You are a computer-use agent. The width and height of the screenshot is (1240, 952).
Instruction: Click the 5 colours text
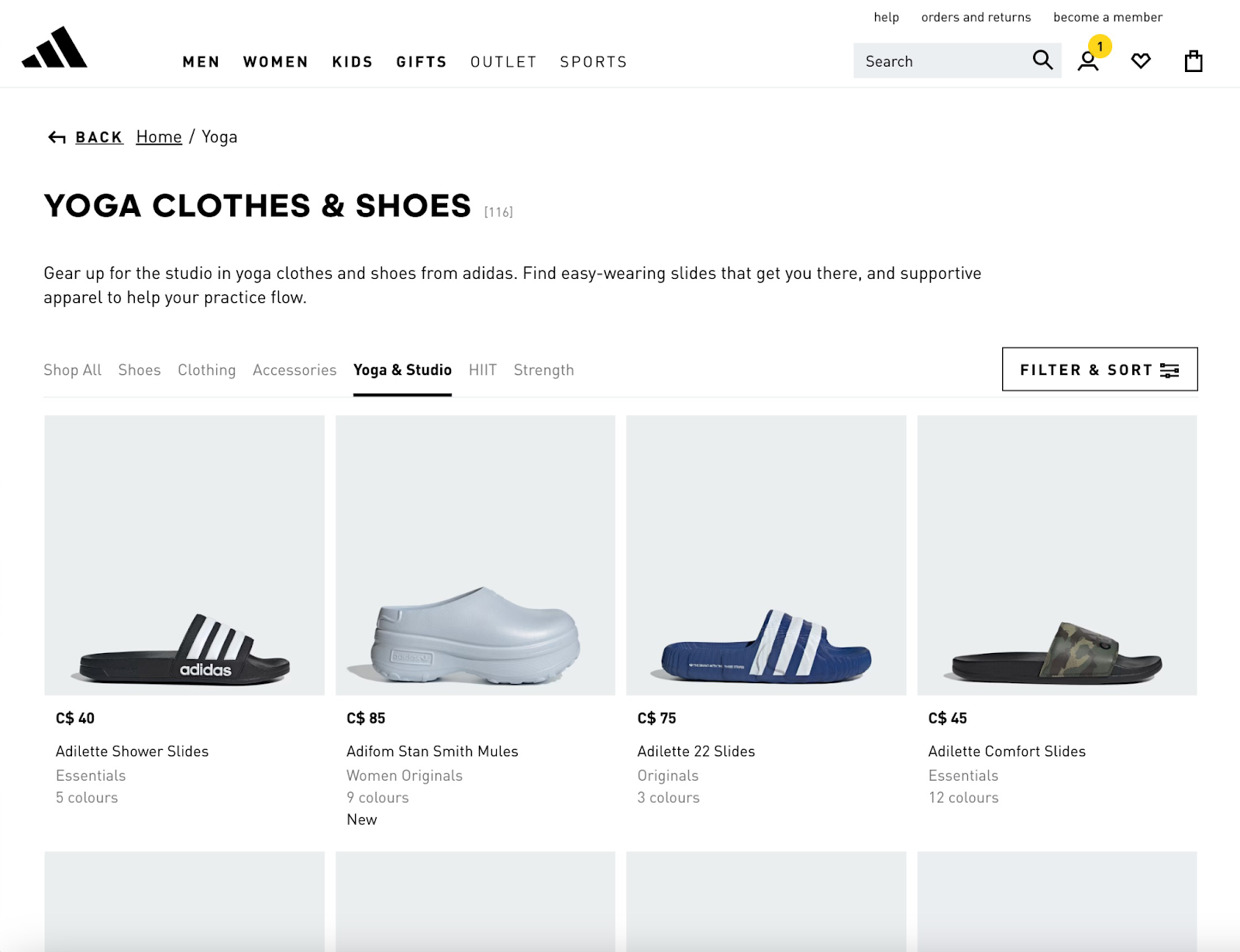(x=87, y=798)
